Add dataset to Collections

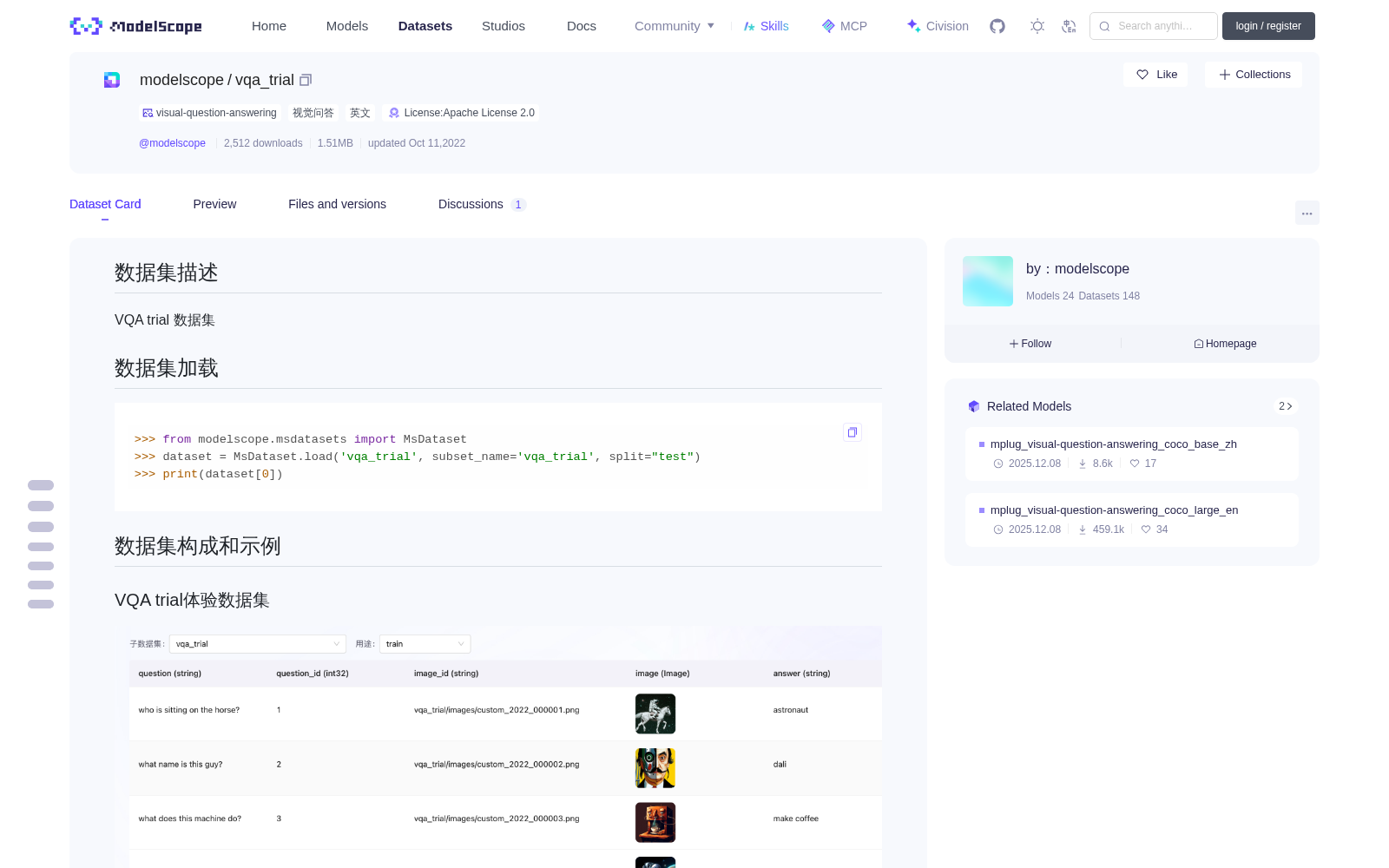1254,75
